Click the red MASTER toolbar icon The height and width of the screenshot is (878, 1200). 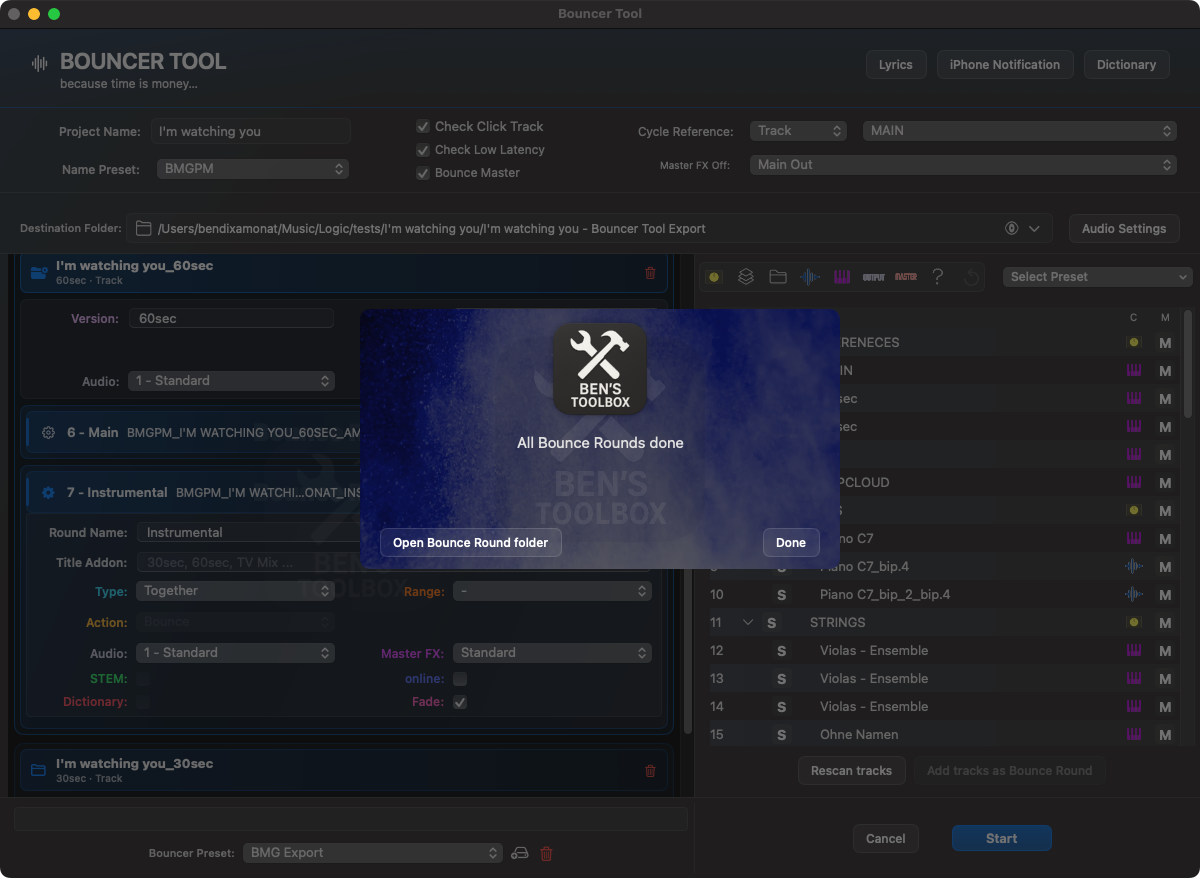(x=906, y=277)
